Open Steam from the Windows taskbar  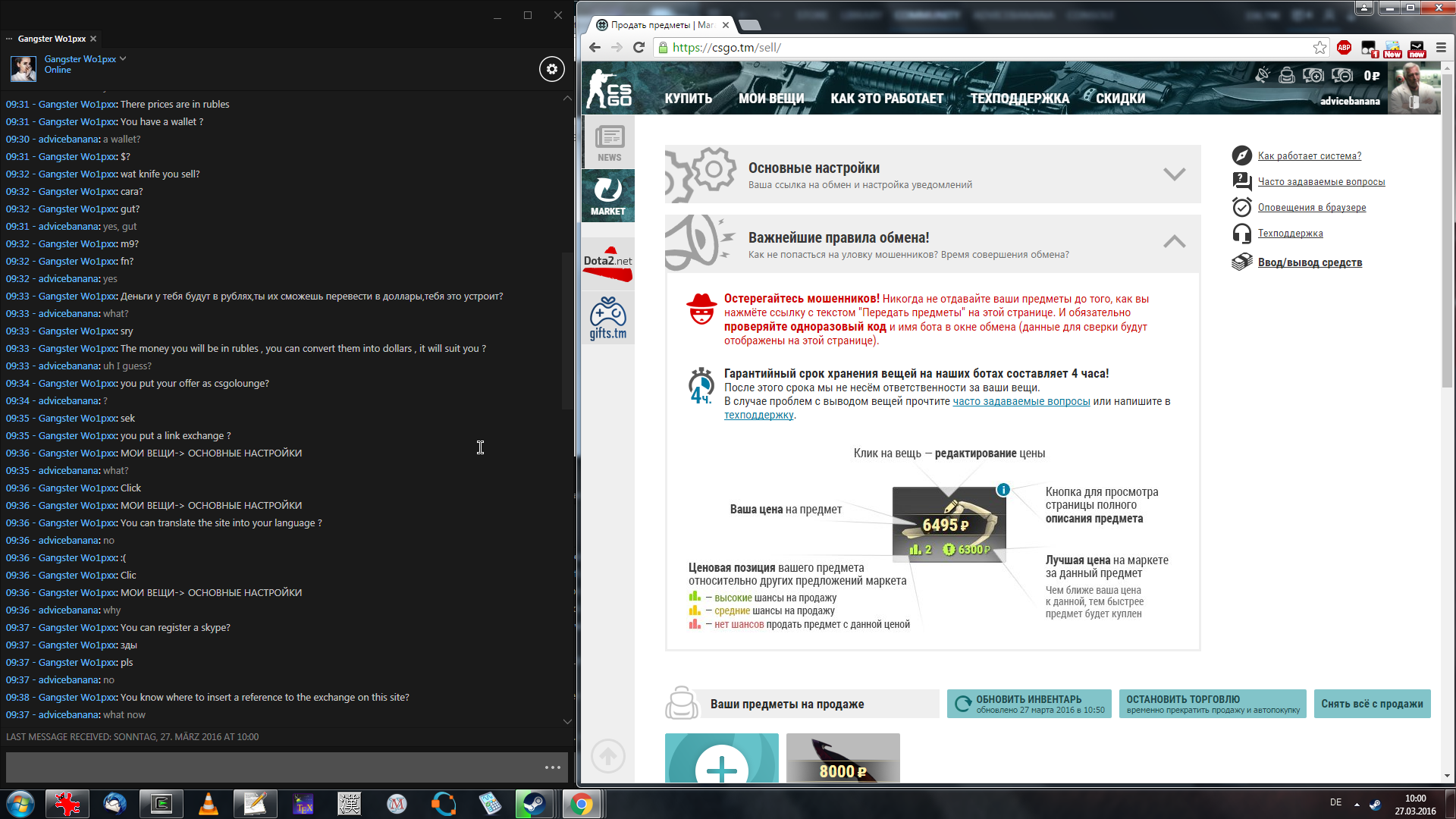tap(535, 804)
